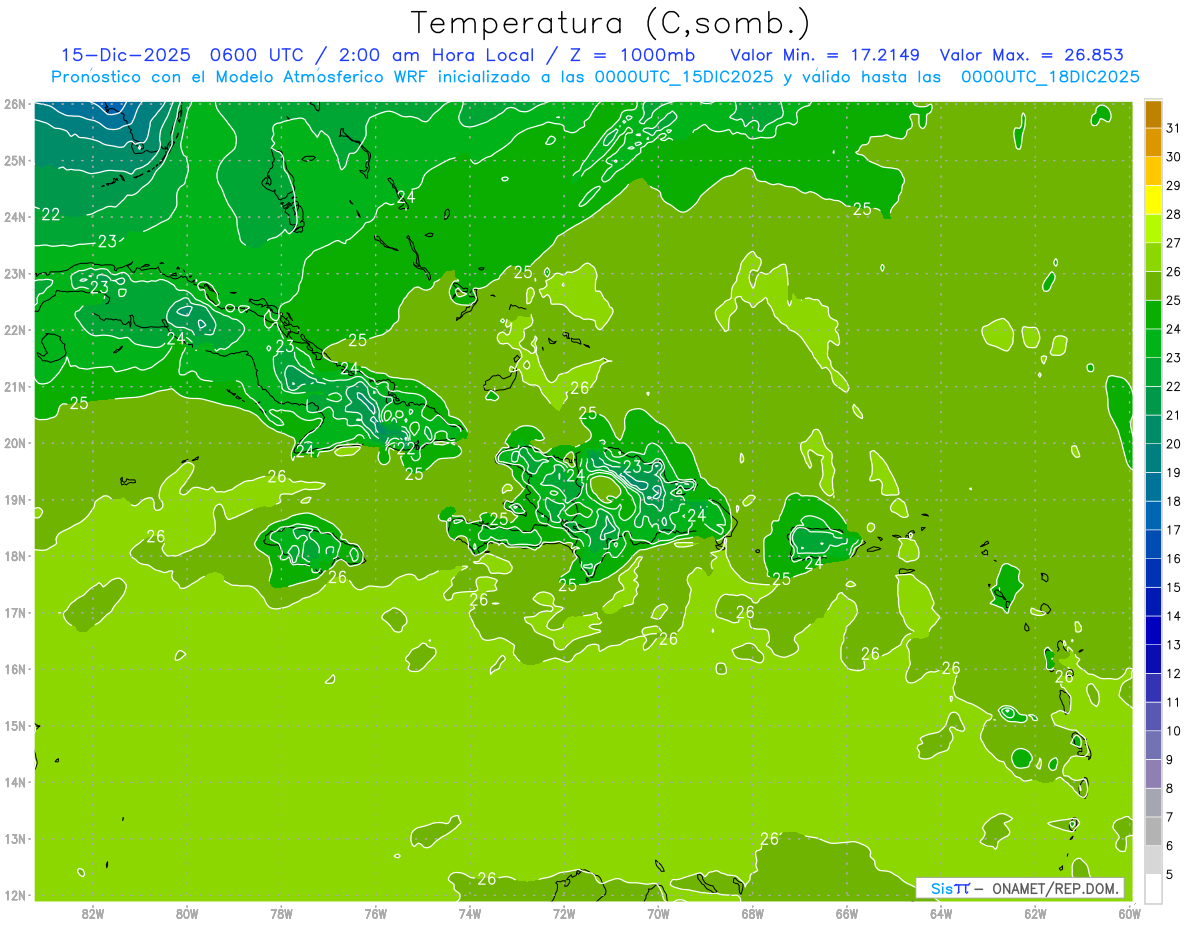Pick the light green legend swatch between 26 and 27
Viewport: 1200px width, 927px height.
pos(1153,257)
